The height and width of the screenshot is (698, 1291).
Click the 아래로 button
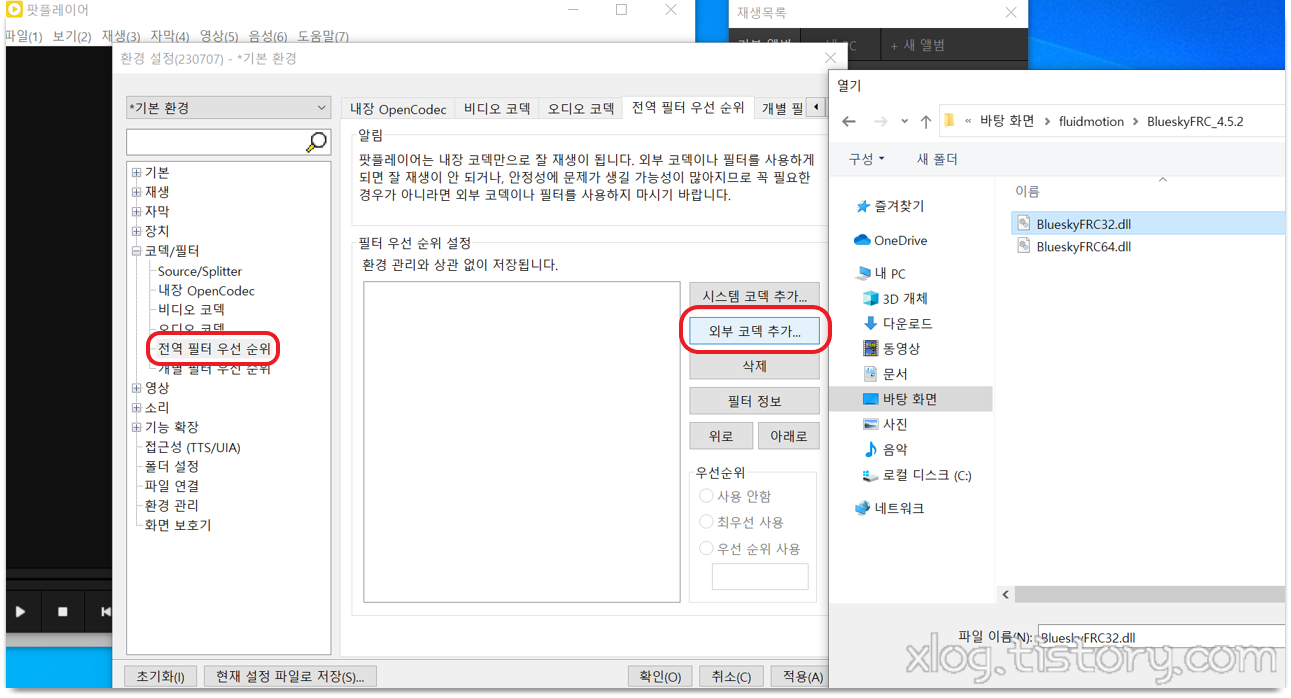788,436
